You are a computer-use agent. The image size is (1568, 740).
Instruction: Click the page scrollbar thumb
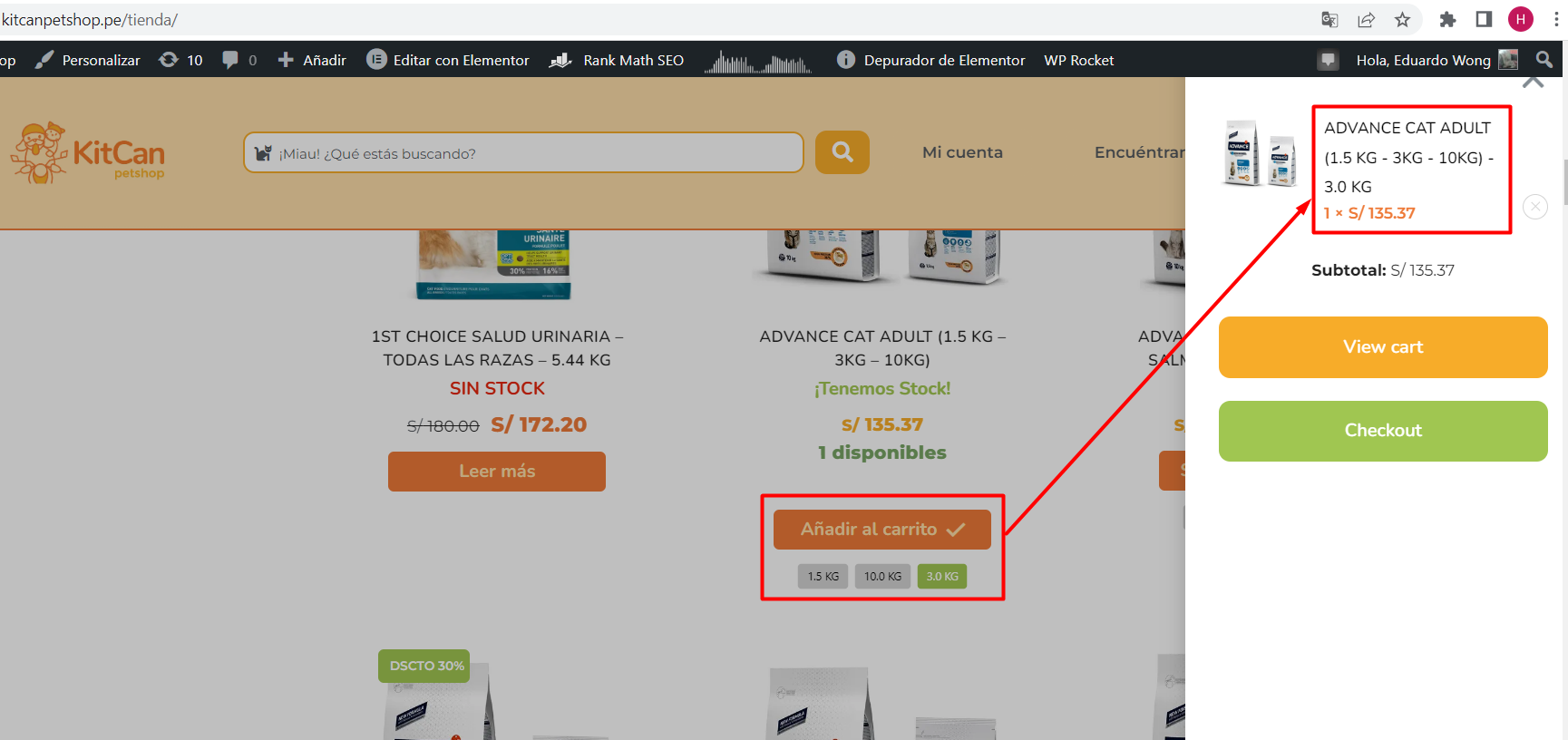[x=1564, y=183]
